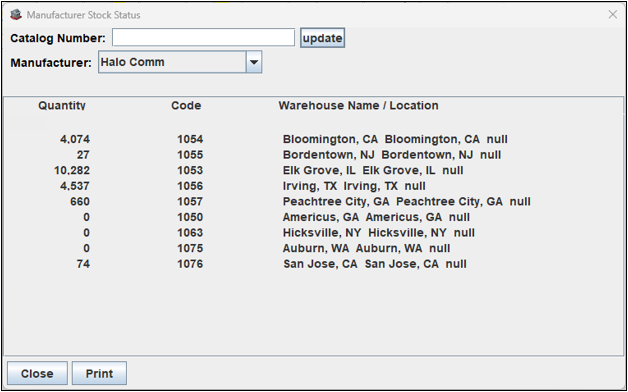Click the Warehouse Name / Location header

[358, 106]
